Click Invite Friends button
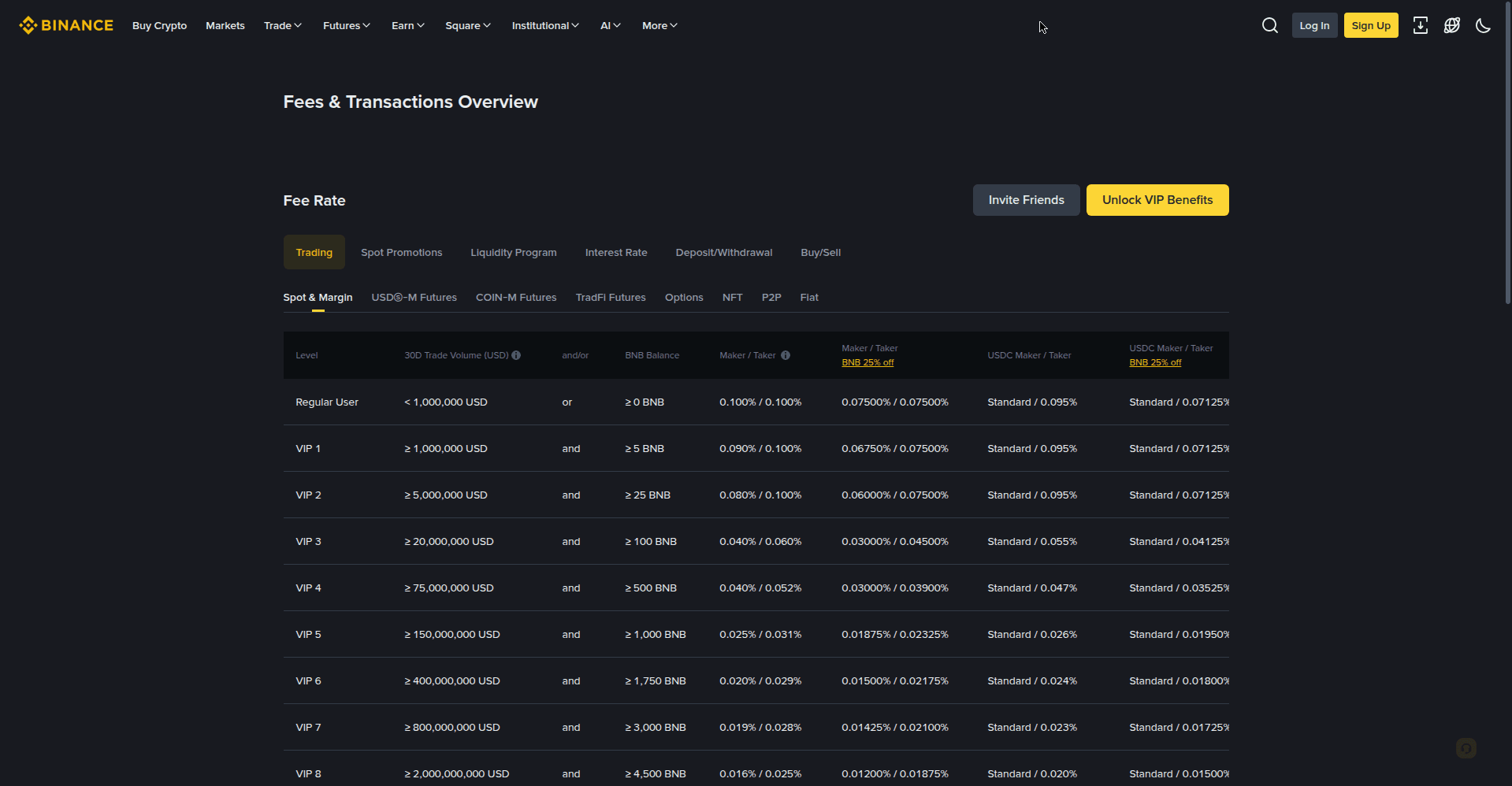Viewport: 1512px width, 786px height. pos(1026,200)
